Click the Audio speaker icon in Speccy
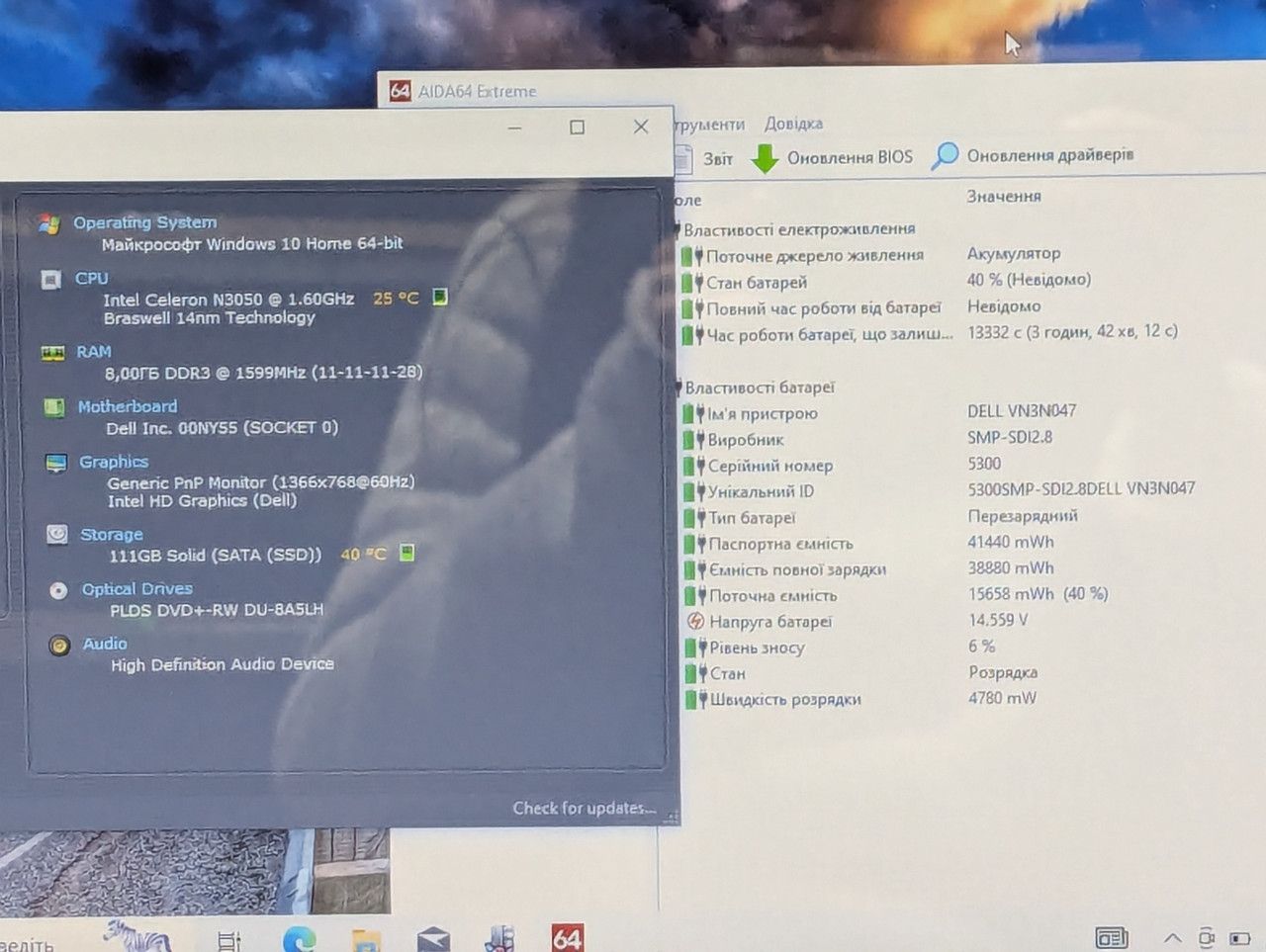 coord(60,646)
